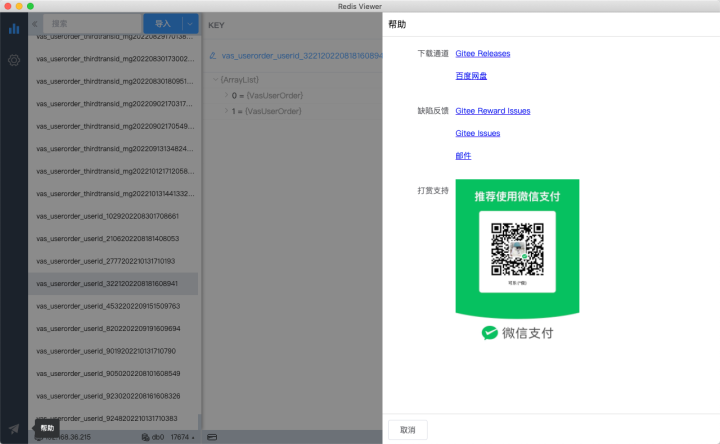This screenshot has height=444, width=720.
Task: Click the key title in the detail panel header
Action: (x=302, y=56)
